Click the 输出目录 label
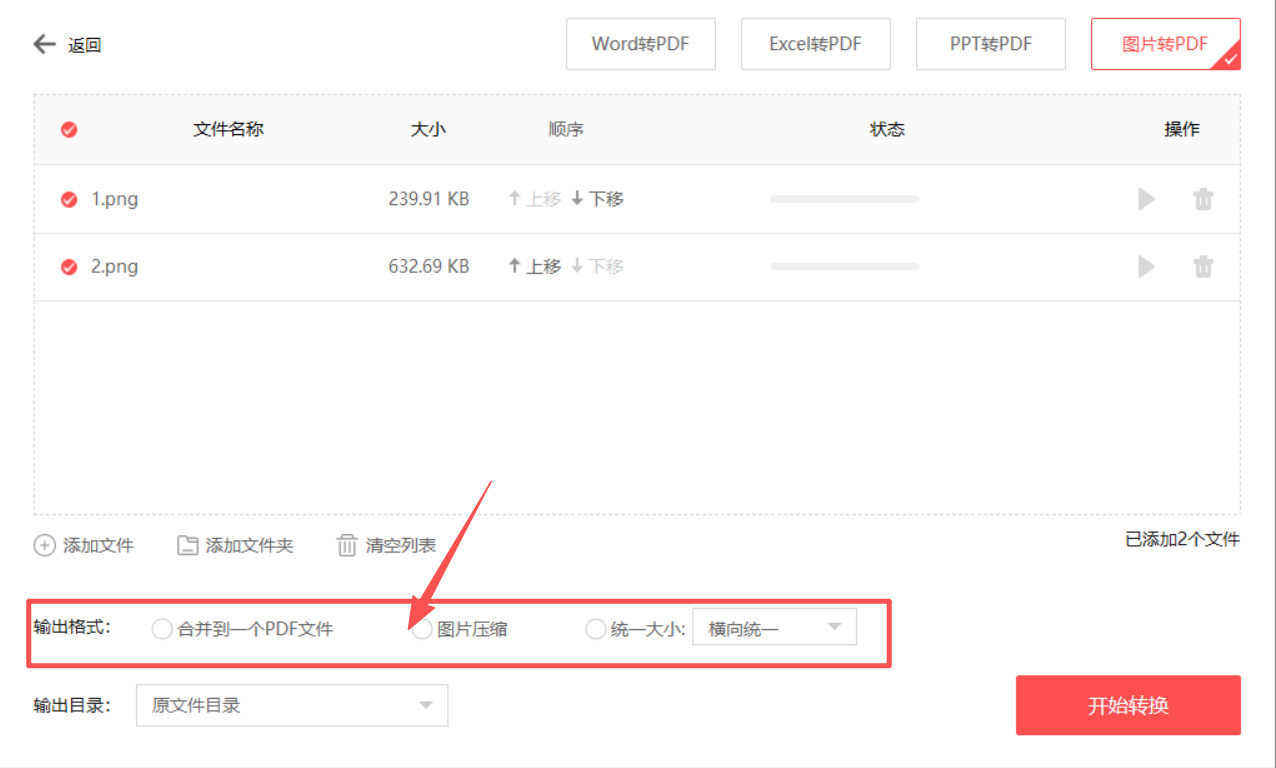The width and height of the screenshot is (1276, 768). (x=72, y=705)
